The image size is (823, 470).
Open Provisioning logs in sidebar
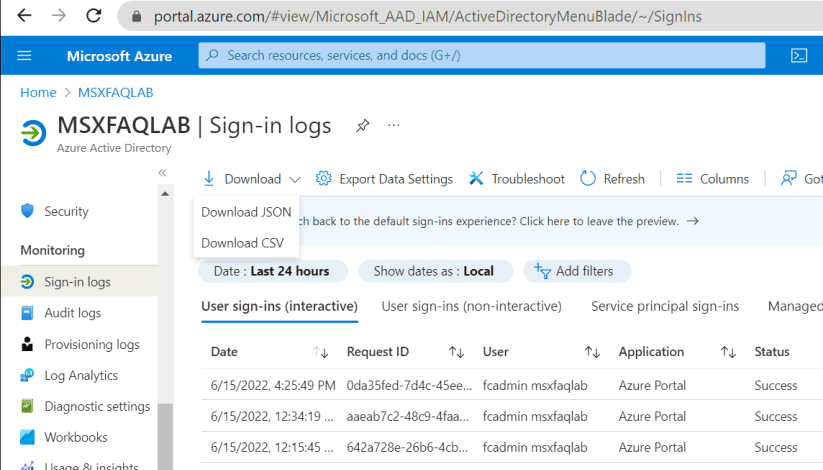(92, 344)
